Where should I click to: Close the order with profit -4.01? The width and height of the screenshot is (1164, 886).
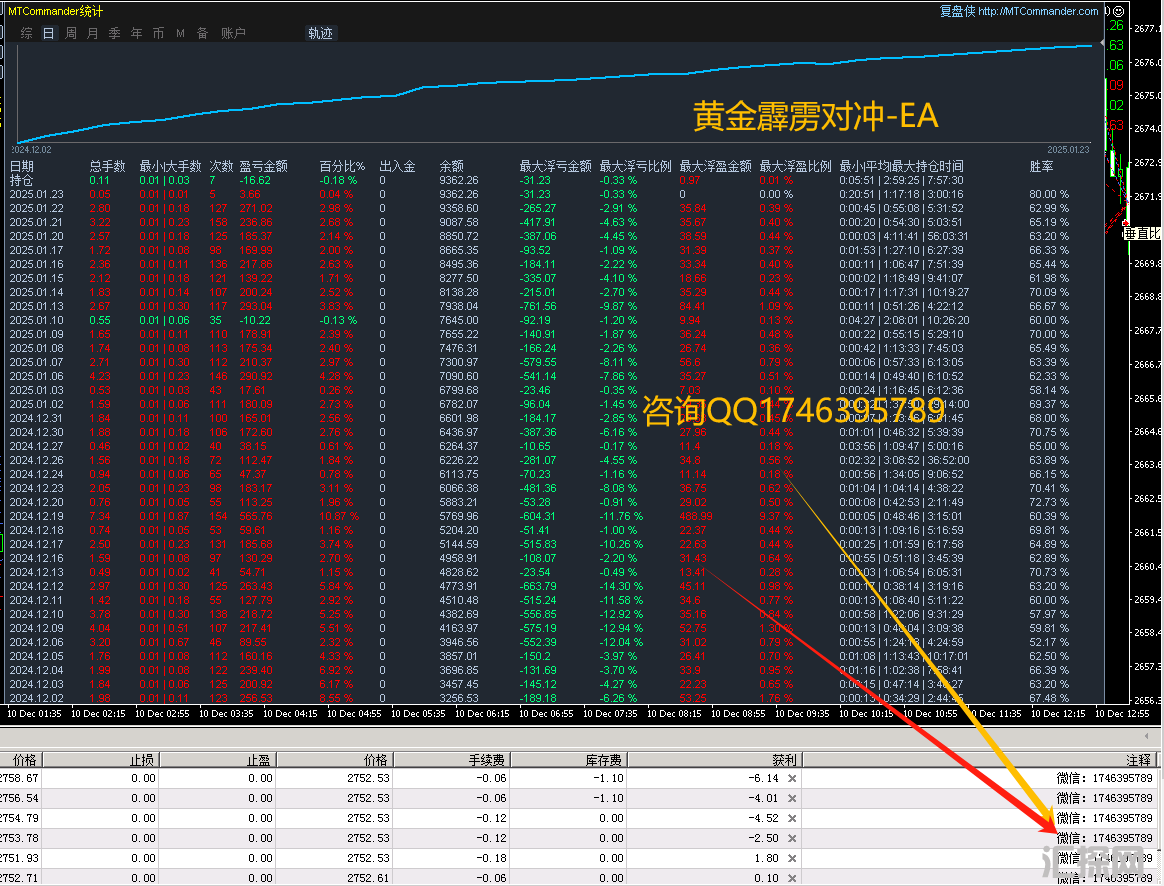pyautogui.click(x=792, y=798)
